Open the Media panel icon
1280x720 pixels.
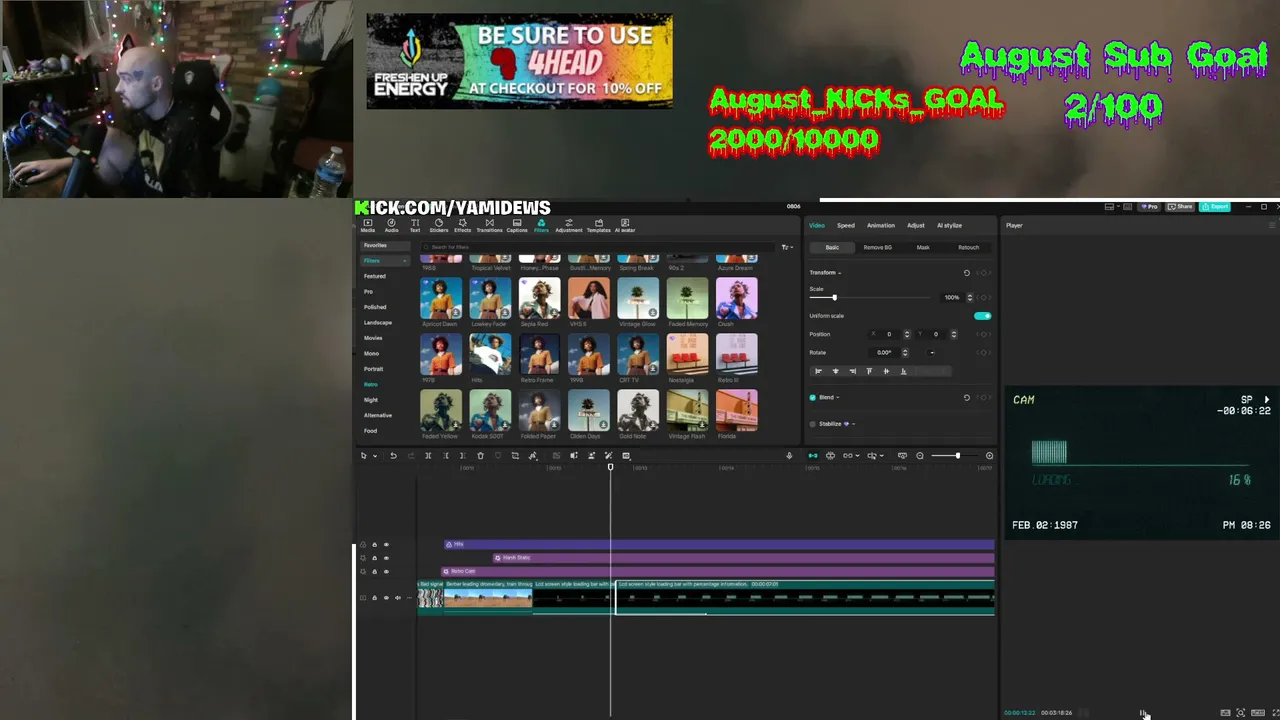pos(368,225)
